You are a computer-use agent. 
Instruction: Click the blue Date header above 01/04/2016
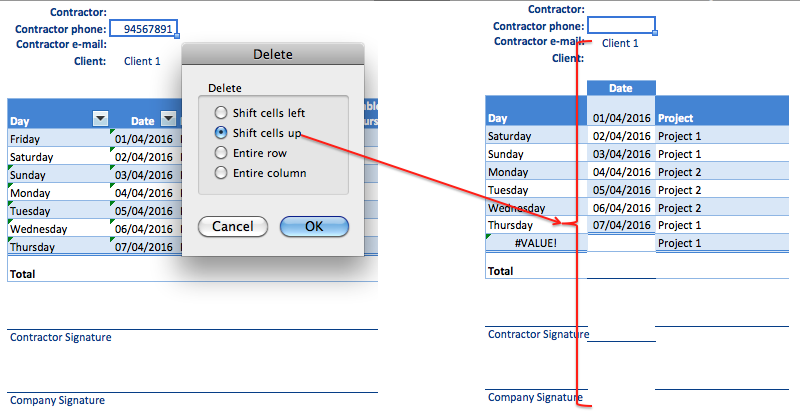point(620,88)
